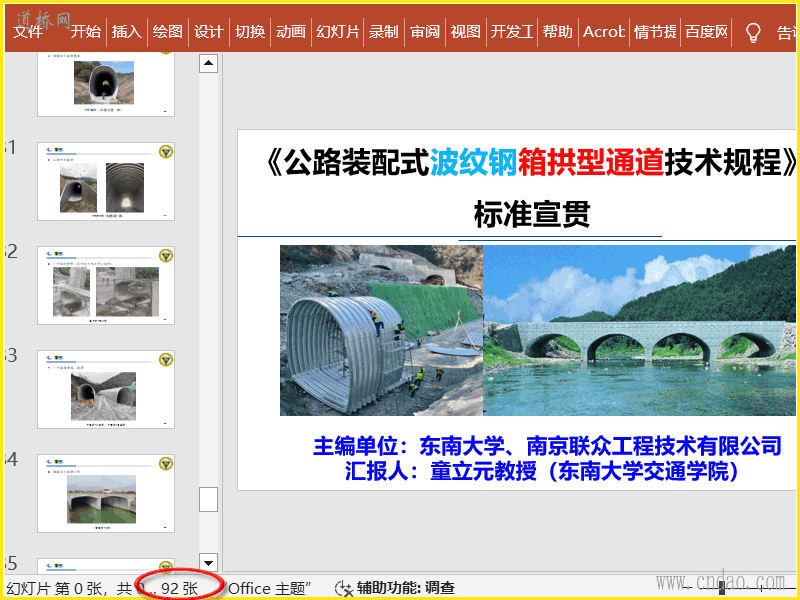The image size is (800, 600).
Task: Switch to the 切换 ribbon tab
Action: (x=249, y=32)
